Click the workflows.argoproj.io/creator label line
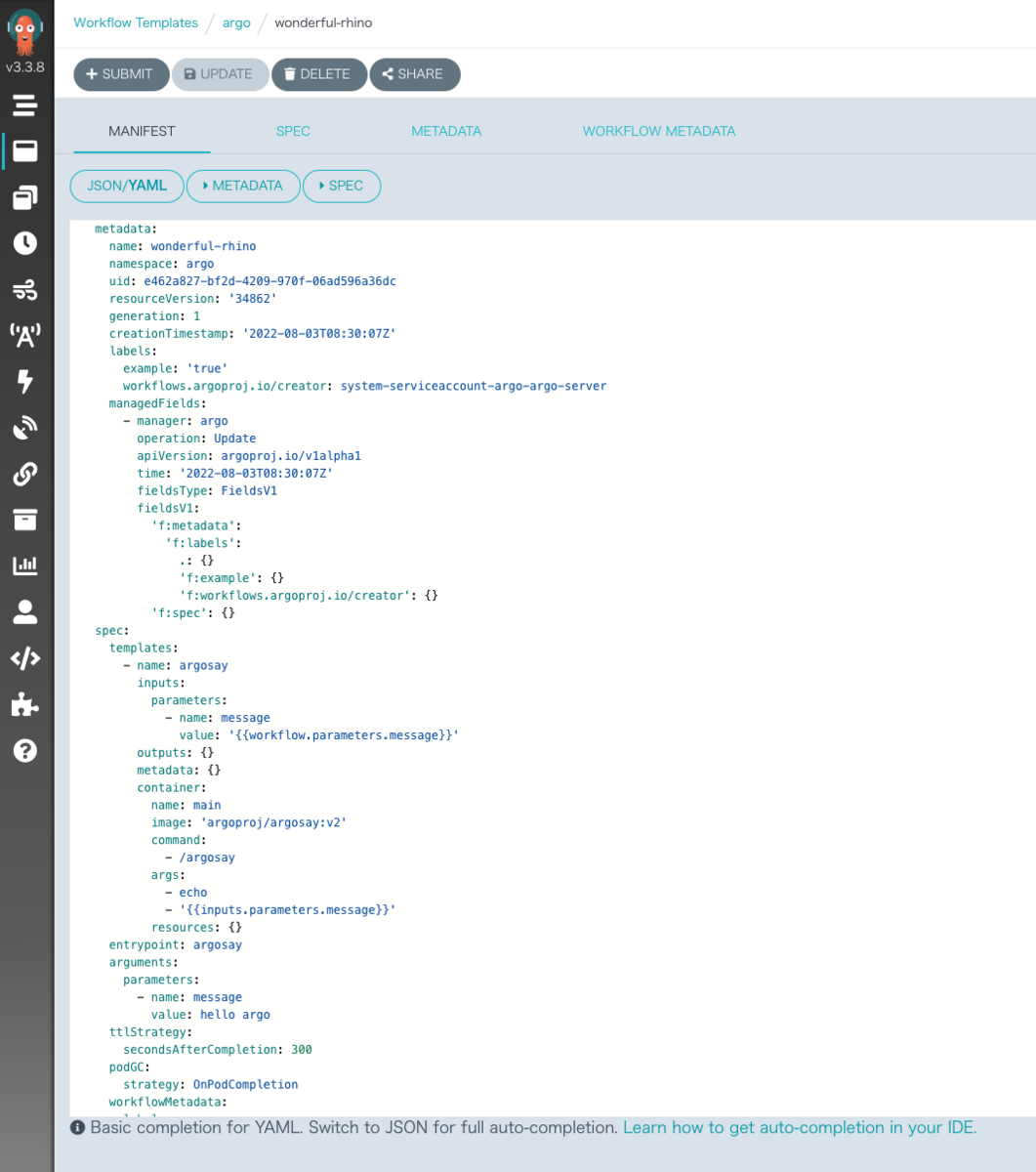 (x=364, y=386)
